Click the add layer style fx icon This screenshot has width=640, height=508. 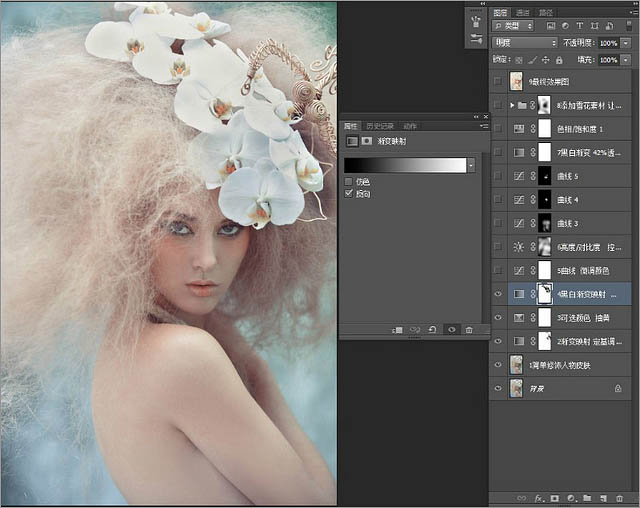tap(539, 497)
